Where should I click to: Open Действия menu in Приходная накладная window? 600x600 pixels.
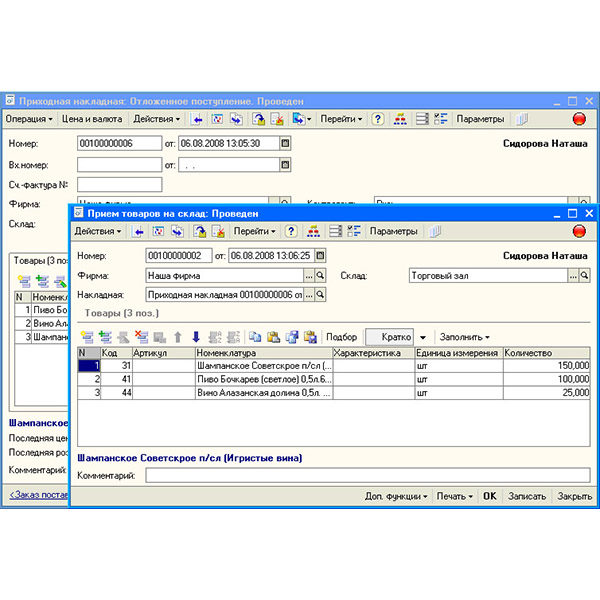[x=157, y=119]
